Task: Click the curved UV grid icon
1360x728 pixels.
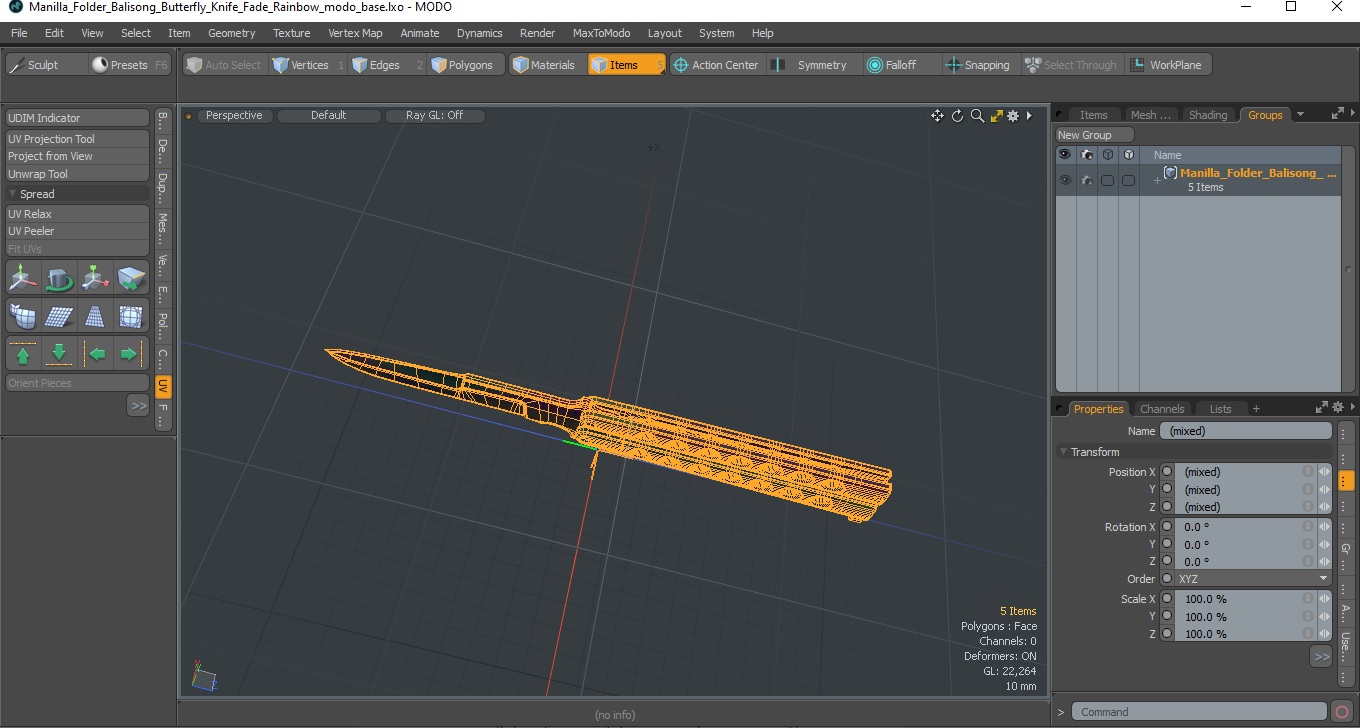Action: 23,316
